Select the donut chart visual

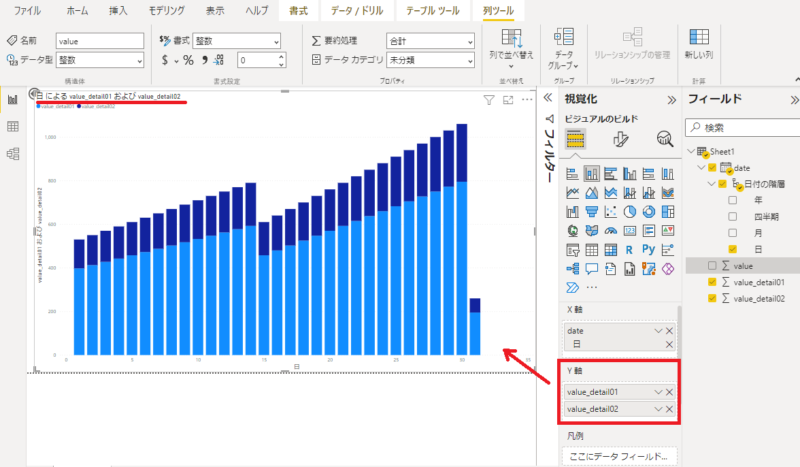[x=648, y=212]
